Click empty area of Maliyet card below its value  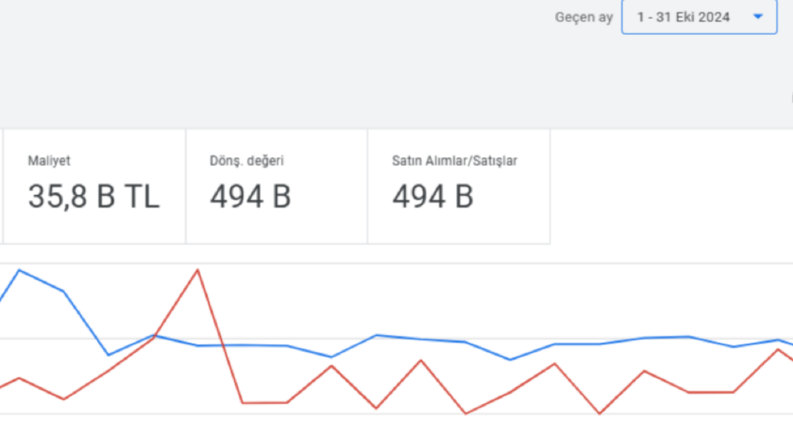point(94,228)
